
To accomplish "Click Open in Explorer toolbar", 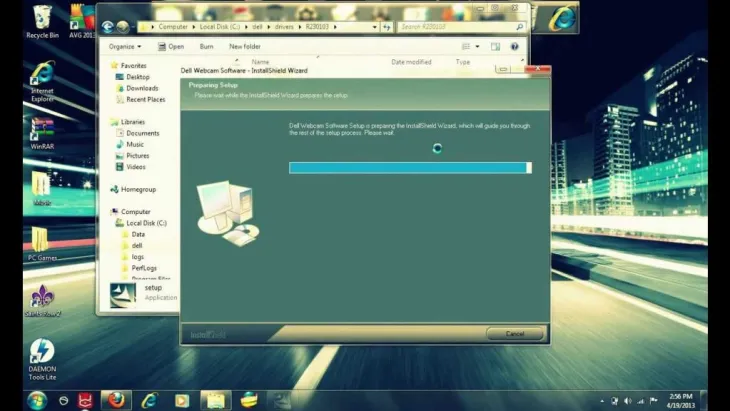I will click(171, 46).
